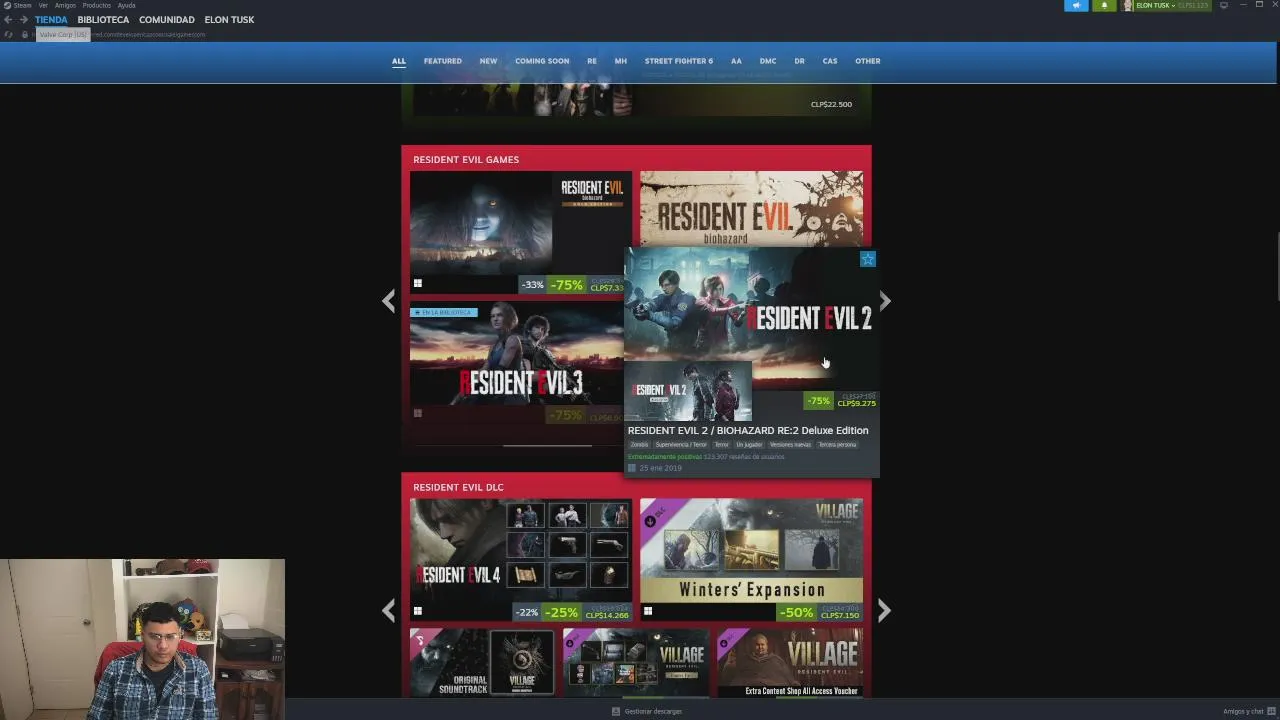Click the Amigos y chat plus icon
This screenshot has height=720, width=1280.
click(x=1270, y=711)
